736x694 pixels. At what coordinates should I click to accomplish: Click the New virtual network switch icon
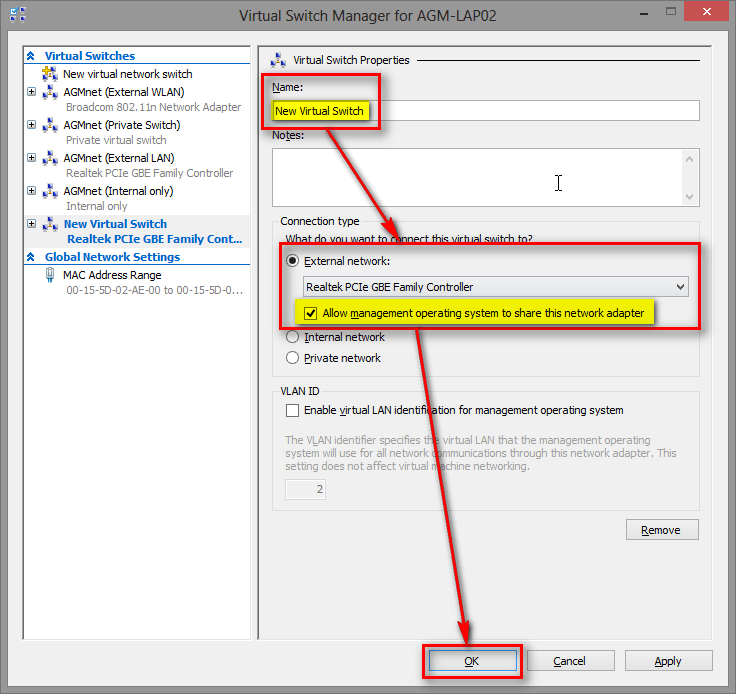tap(50, 74)
